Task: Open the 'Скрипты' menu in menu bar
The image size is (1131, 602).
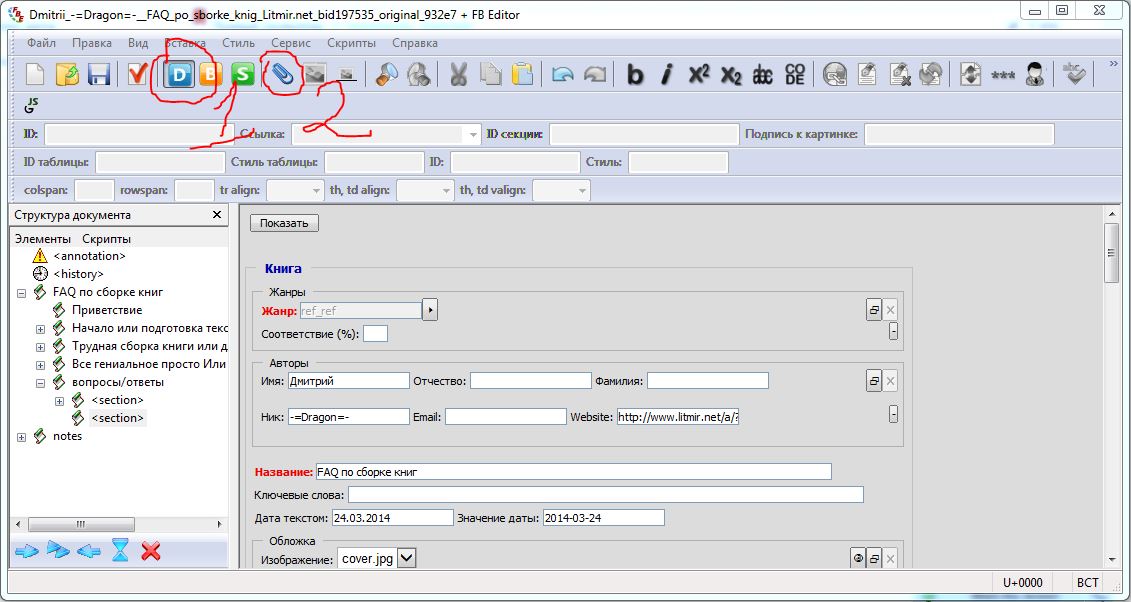Action: pyautogui.click(x=351, y=43)
